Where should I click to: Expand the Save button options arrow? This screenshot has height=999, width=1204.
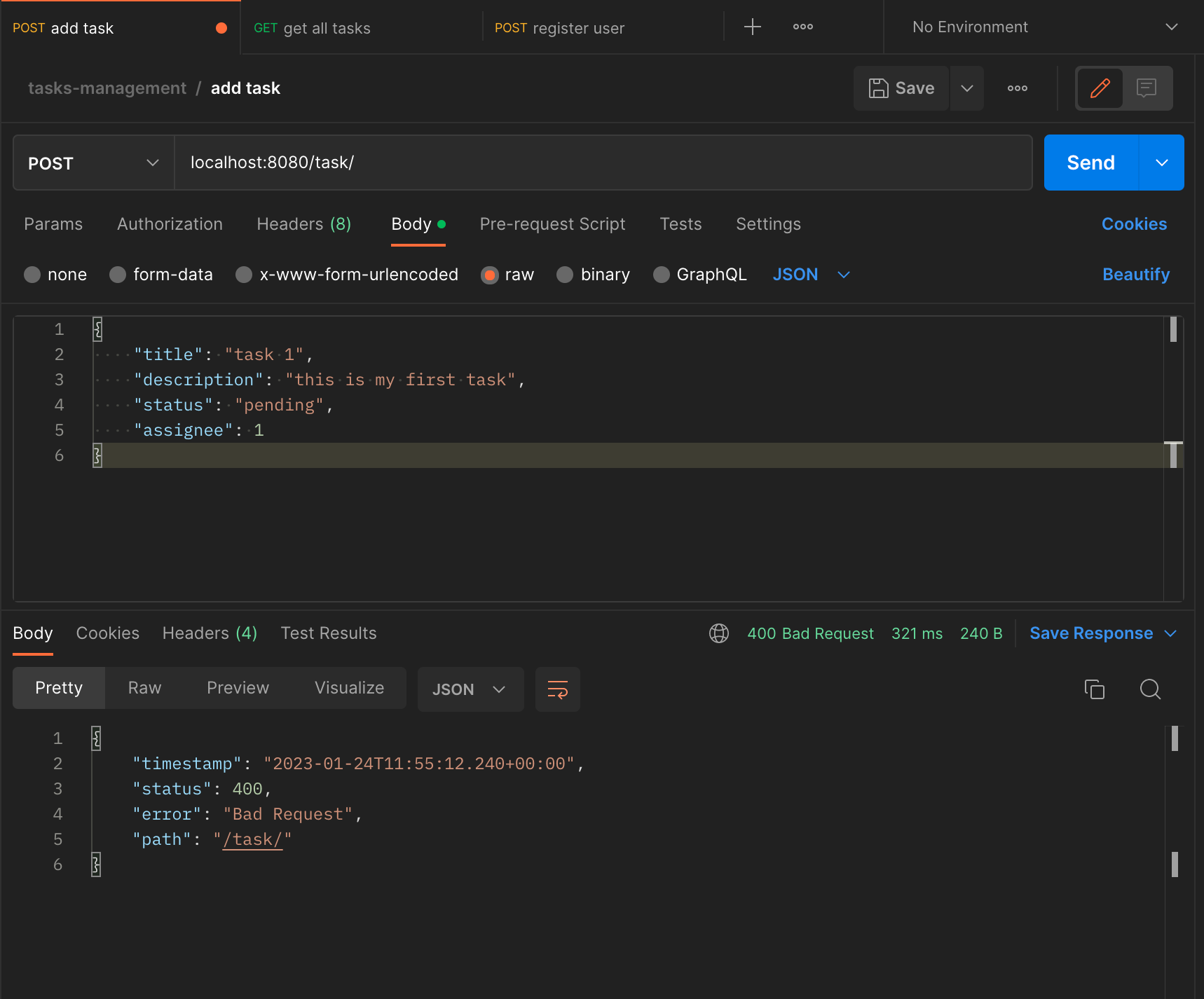click(967, 88)
